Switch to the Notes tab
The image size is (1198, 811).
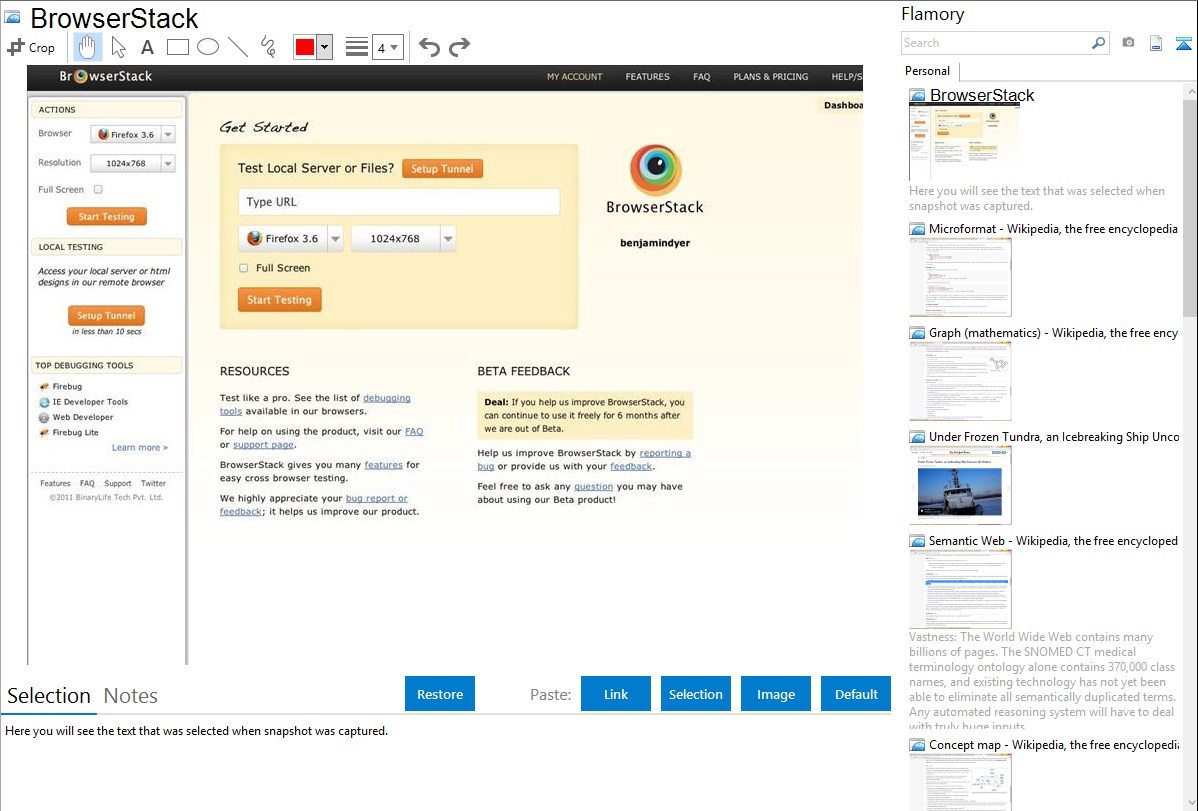pyautogui.click(x=131, y=696)
